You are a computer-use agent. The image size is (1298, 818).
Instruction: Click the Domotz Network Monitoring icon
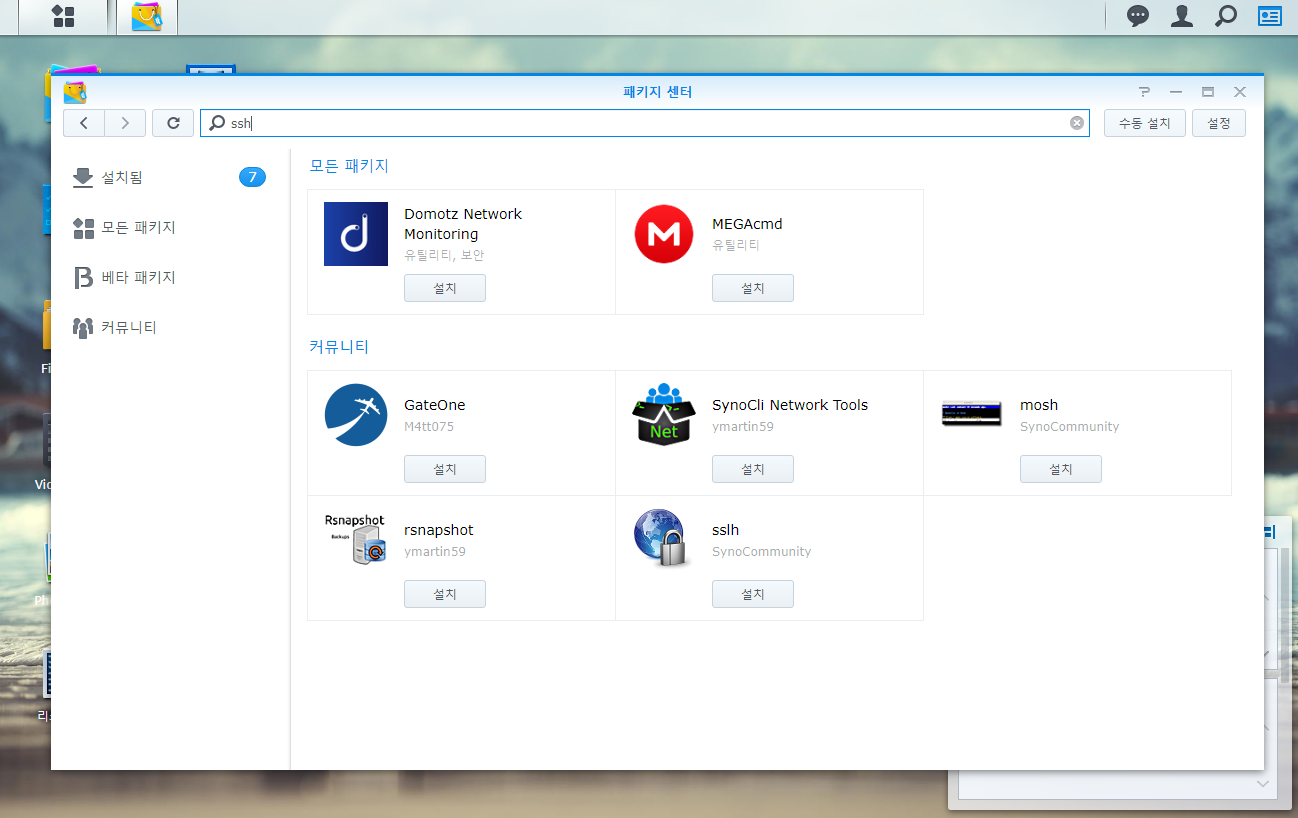point(356,234)
